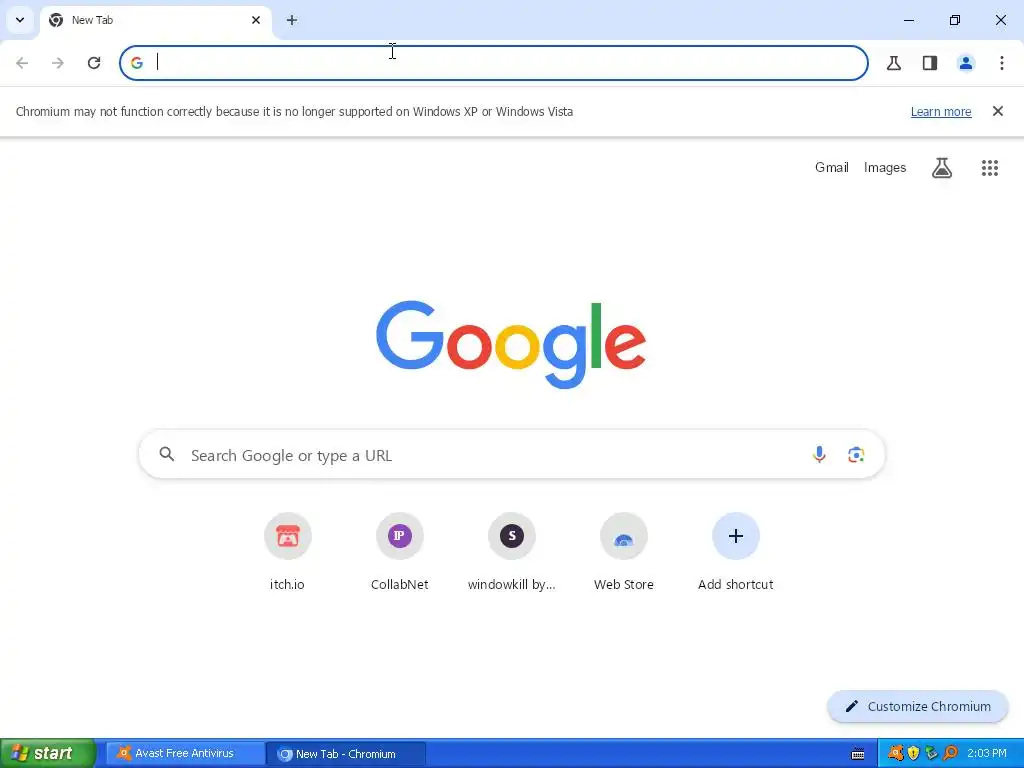Open the tab search dropdown arrow

tap(20, 20)
